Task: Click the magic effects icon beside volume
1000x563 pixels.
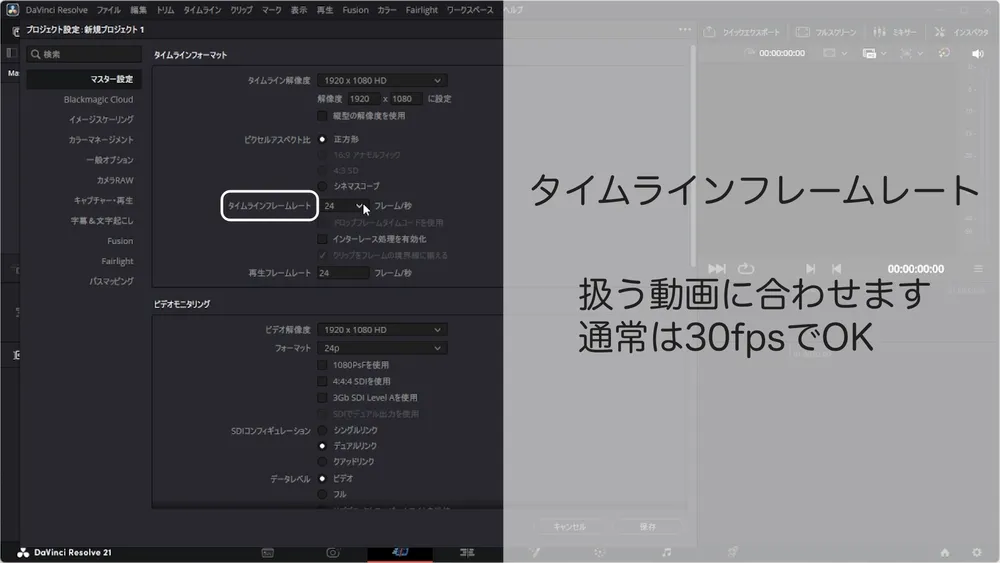Action: 944,53
